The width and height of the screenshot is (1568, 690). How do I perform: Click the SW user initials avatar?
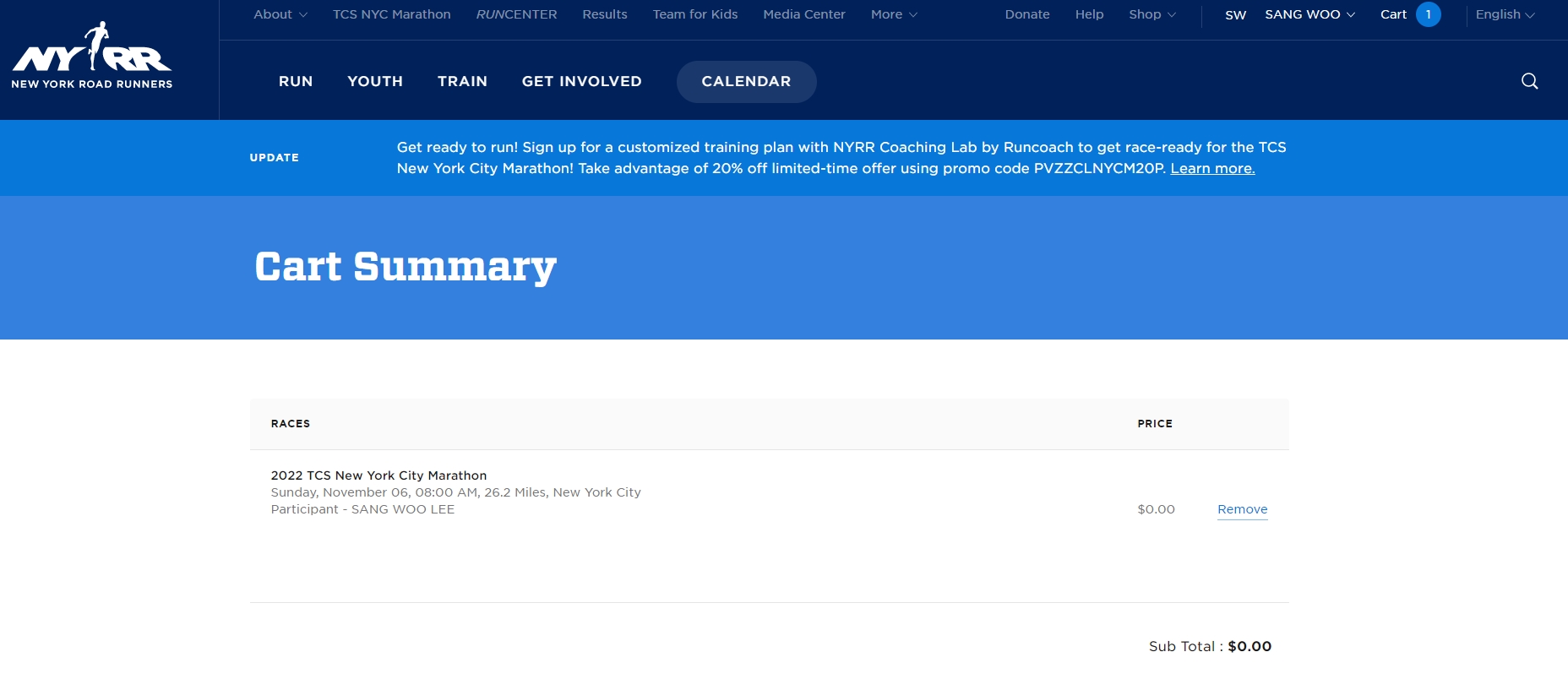pos(1235,15)
